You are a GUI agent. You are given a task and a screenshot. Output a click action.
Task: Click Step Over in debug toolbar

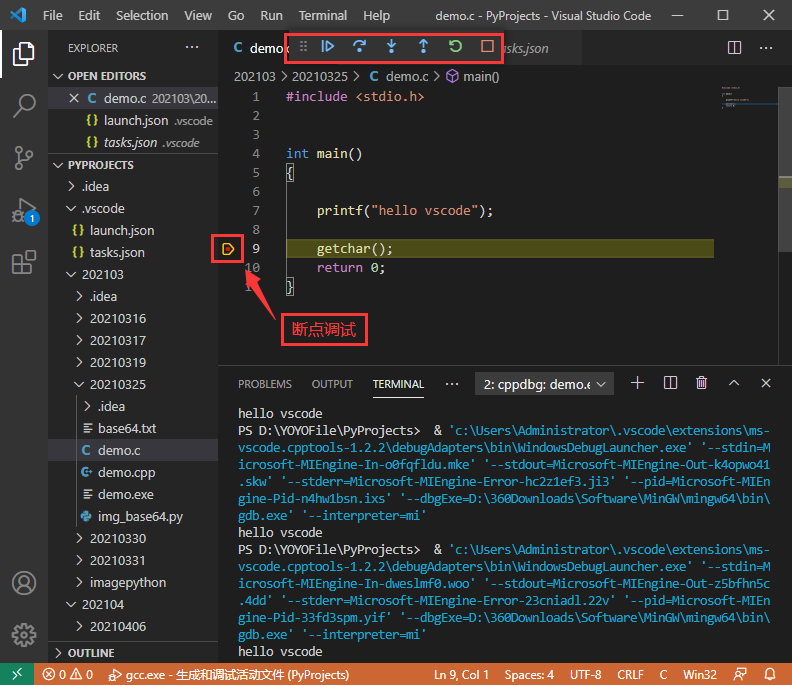tap(359, 46)
